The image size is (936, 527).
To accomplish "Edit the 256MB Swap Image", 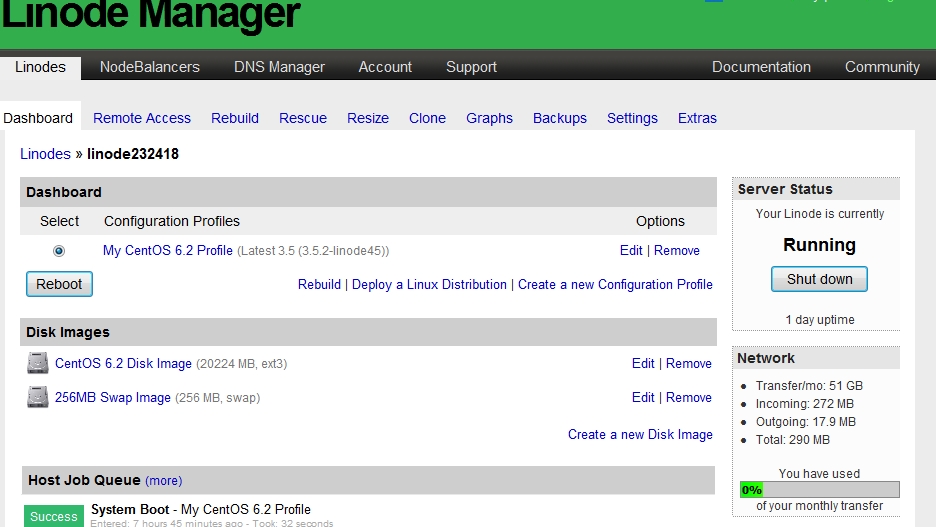I will coord(643,397).
